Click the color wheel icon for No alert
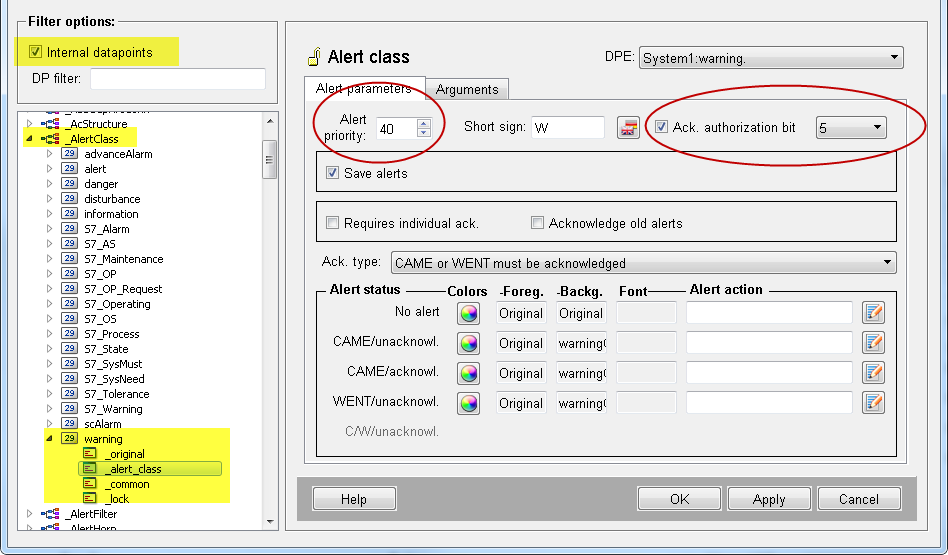Image resolution: width=948 pixels, height=555 pixels. click(x=468, y=313)
